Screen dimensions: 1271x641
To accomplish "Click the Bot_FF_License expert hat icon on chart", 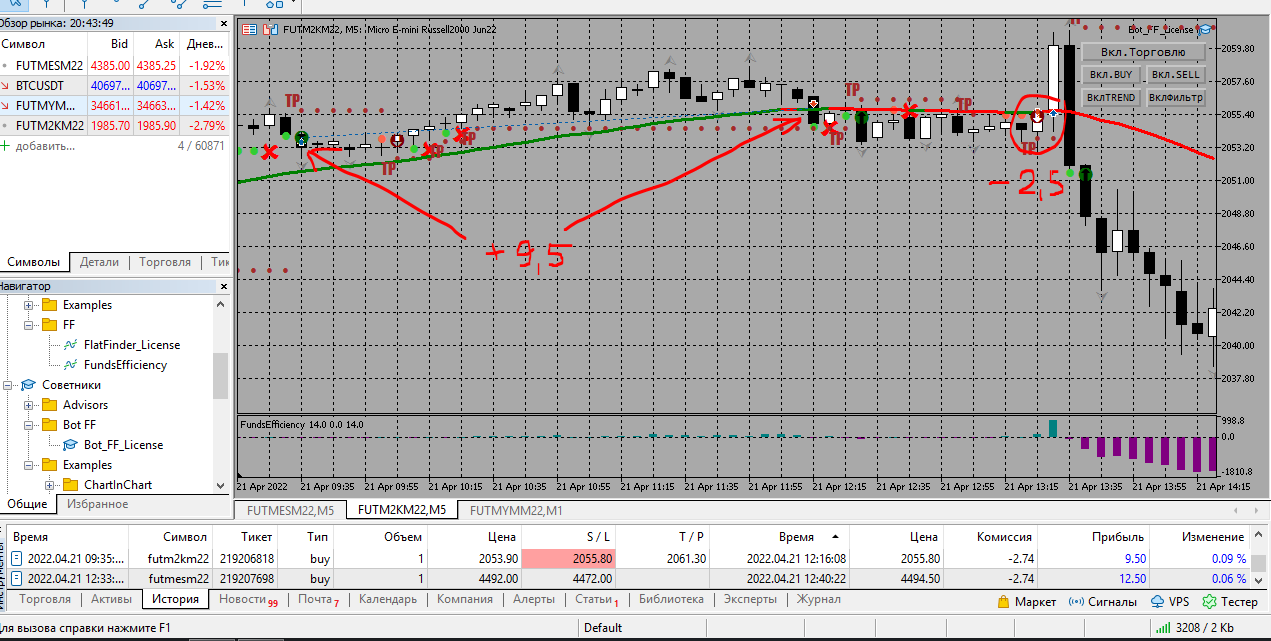I will click(1206, 31).
